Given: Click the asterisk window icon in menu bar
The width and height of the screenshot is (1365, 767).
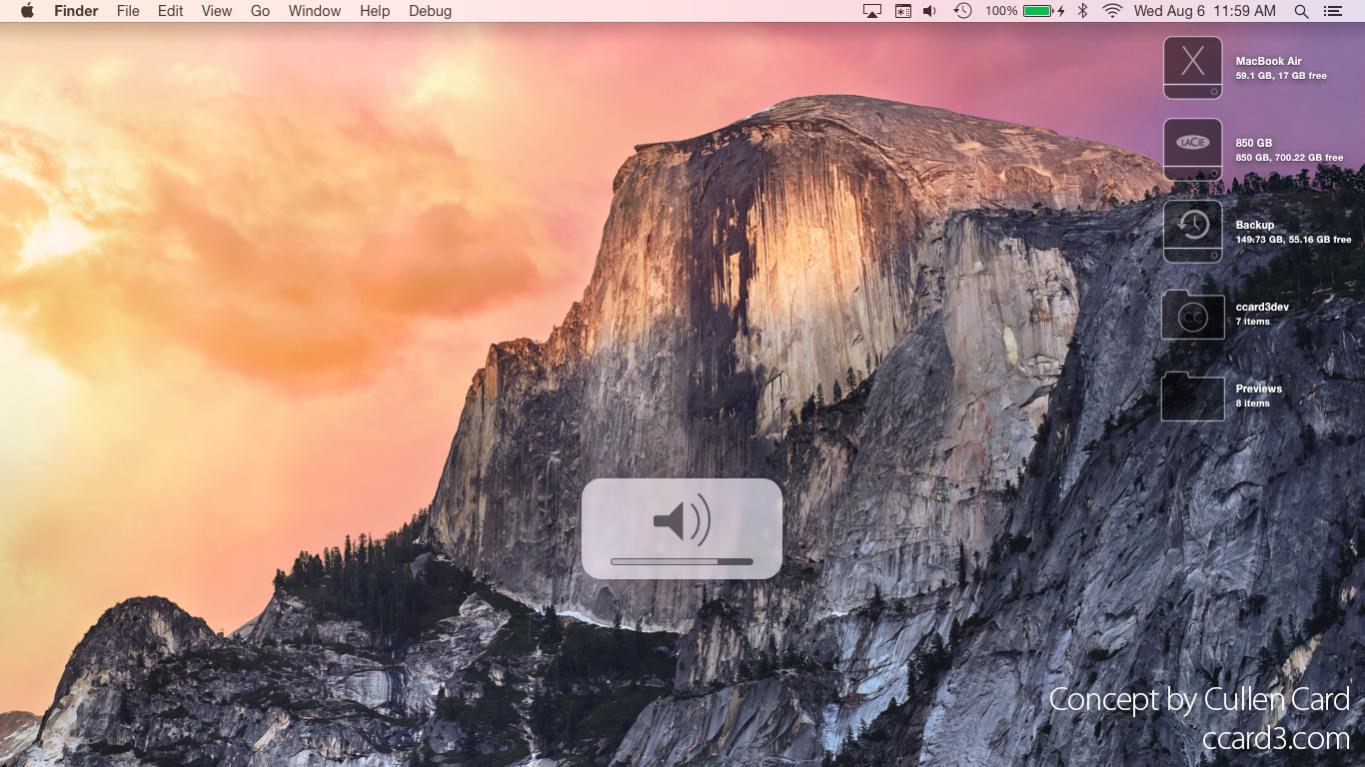Looking at the screenshot, I should click(903, 11).
